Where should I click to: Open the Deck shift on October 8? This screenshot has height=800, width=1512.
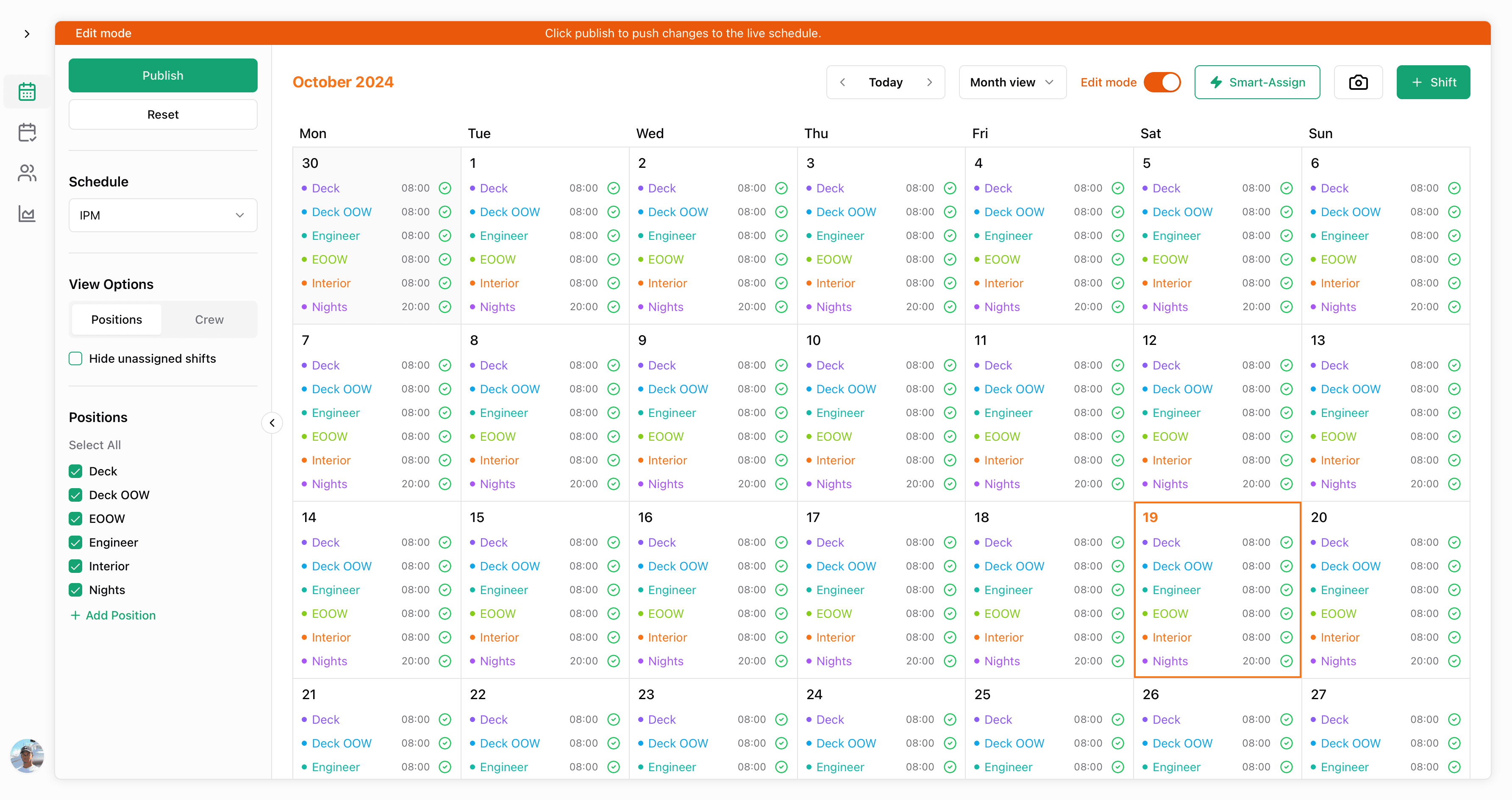[545, 365]
